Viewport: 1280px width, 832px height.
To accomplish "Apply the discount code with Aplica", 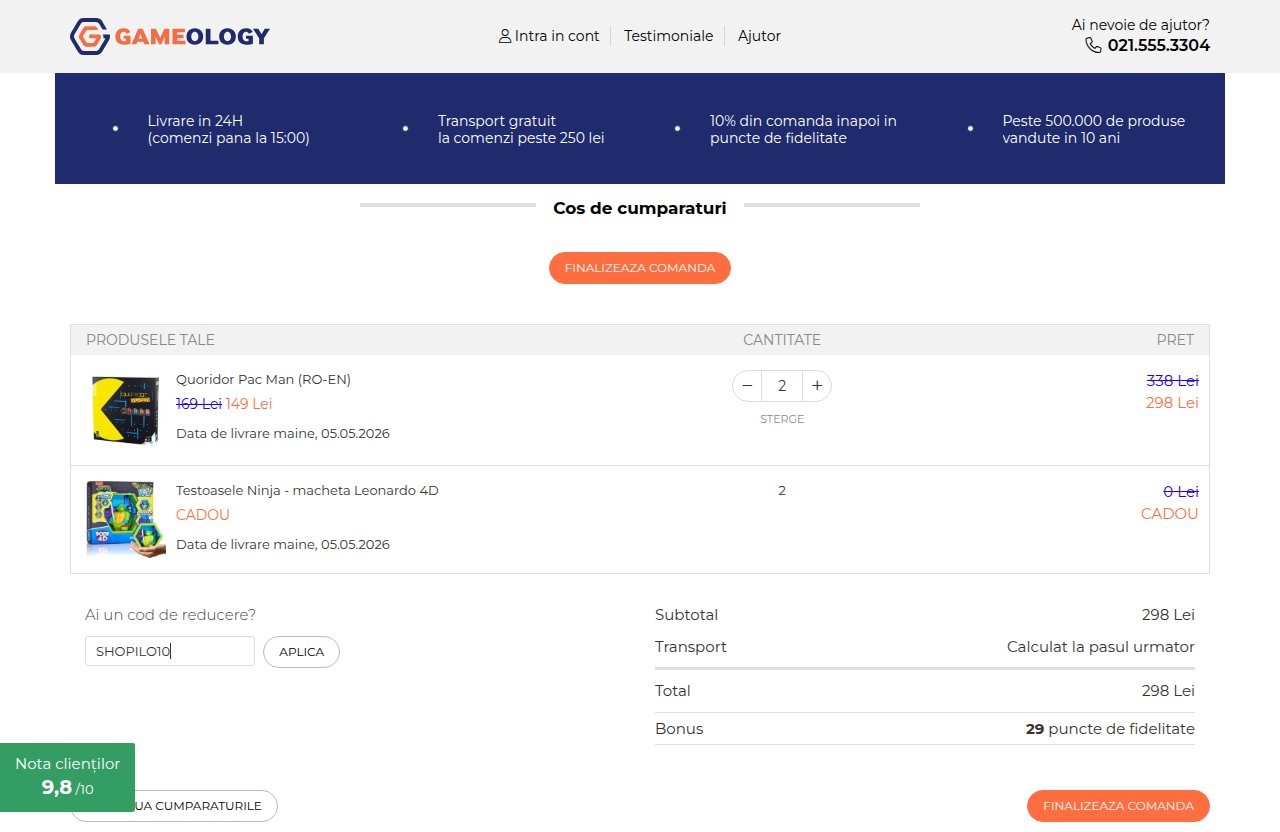I will tap(301, 652).
